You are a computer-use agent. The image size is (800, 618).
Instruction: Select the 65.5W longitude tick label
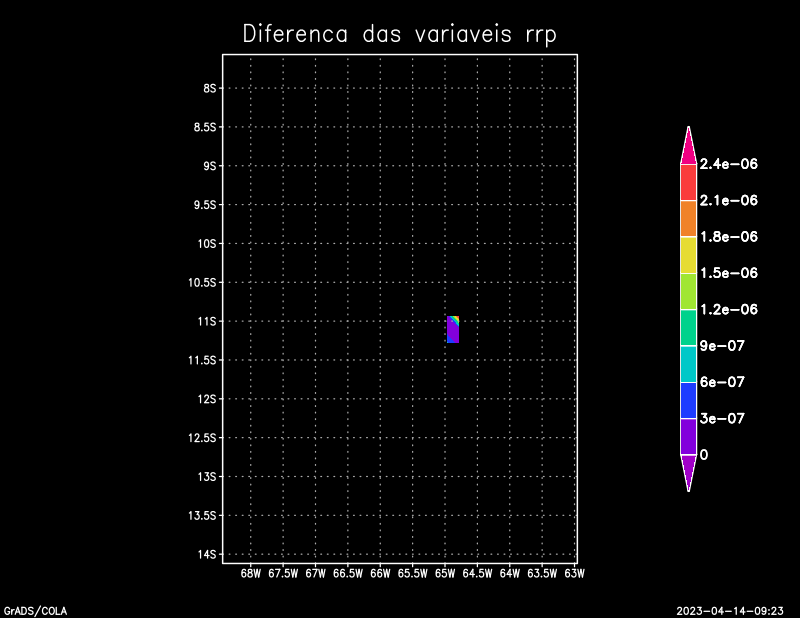coord(412,574)
